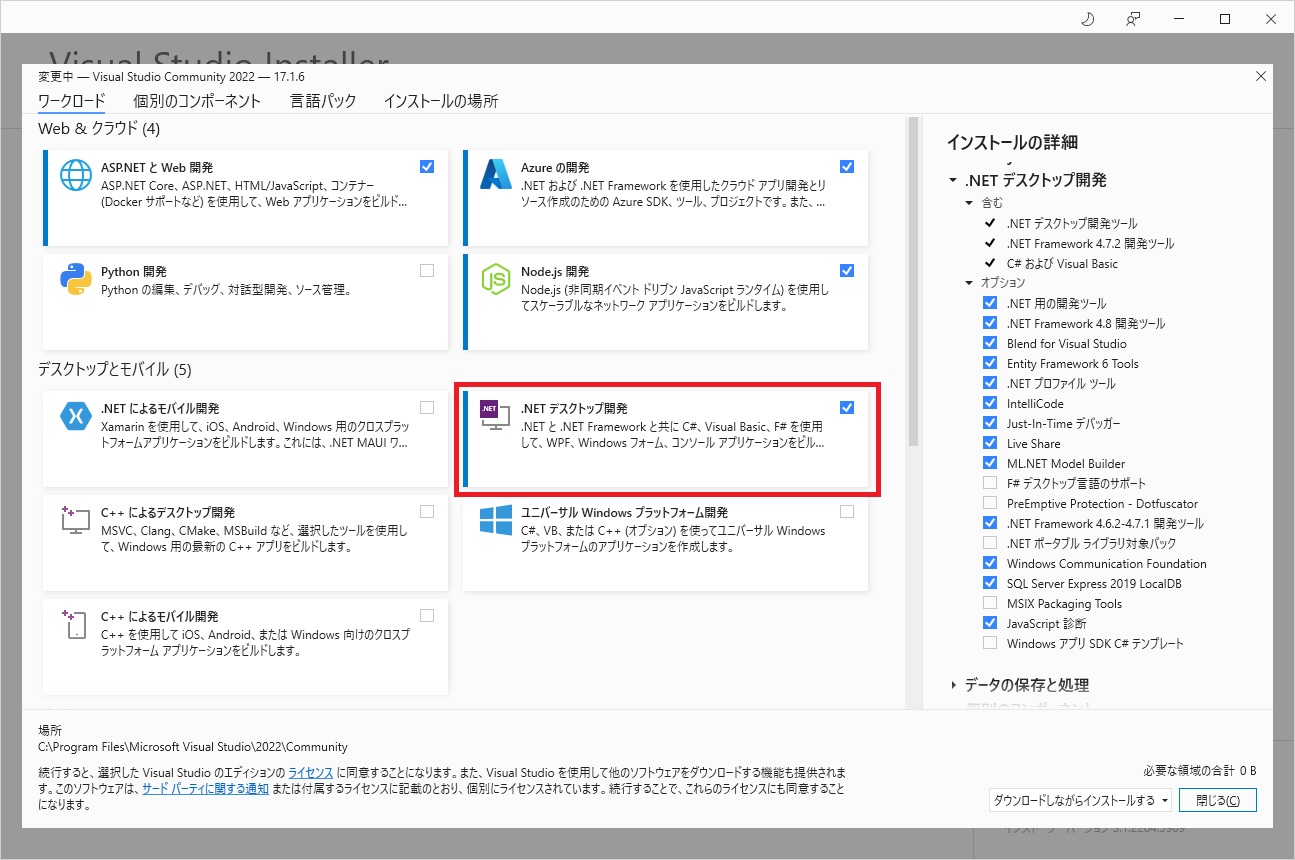The image size is (1295, 860).
Task: Click the Xamarin .NET mobile development icon
Action: (75, 416)
